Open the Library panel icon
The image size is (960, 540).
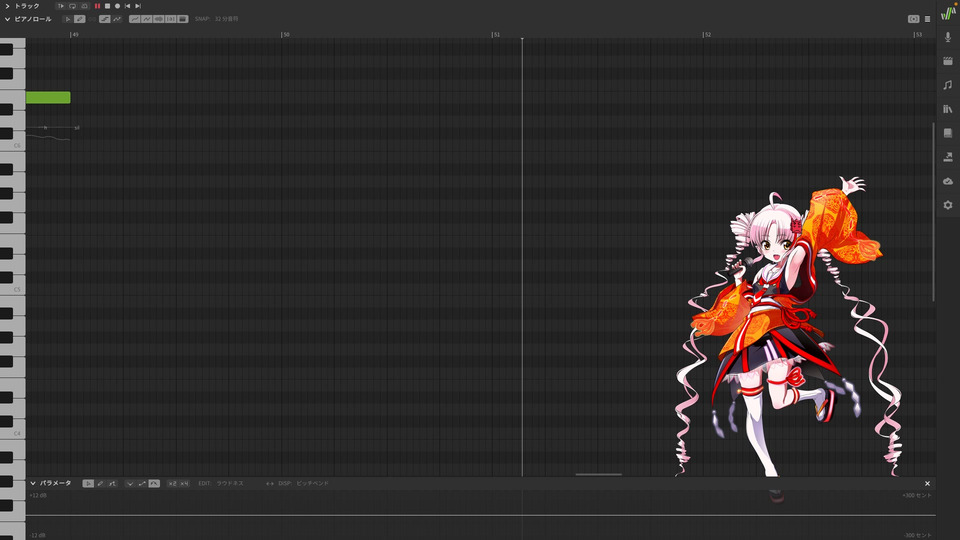coord(948,109)
